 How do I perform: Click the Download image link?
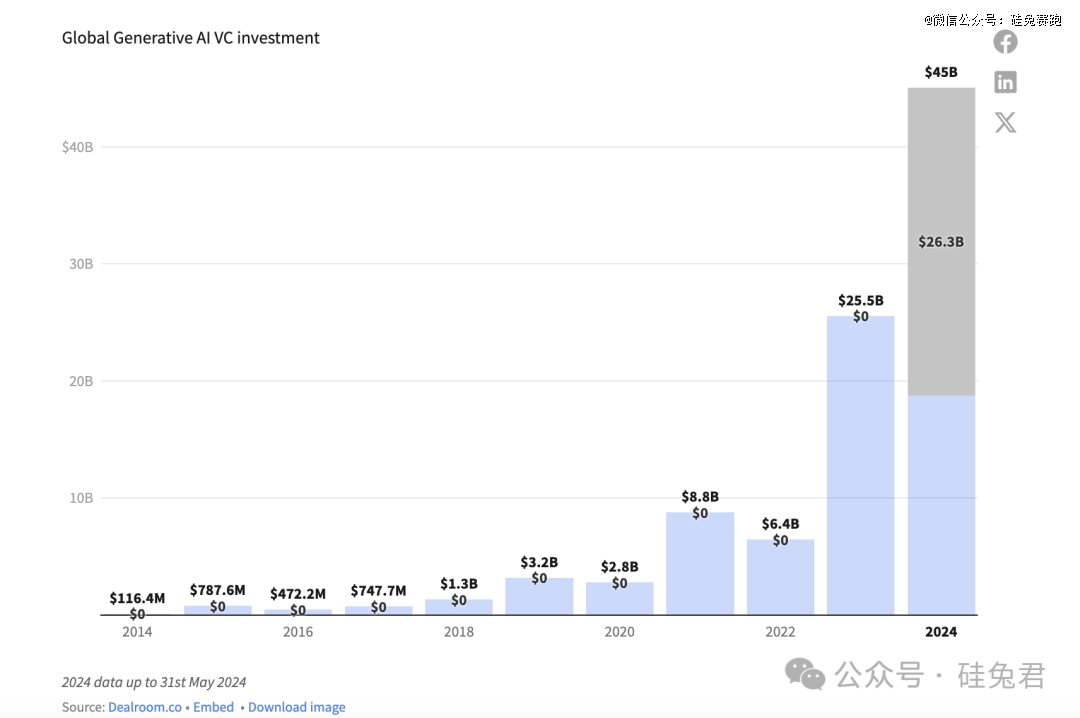tap(297, 707)
